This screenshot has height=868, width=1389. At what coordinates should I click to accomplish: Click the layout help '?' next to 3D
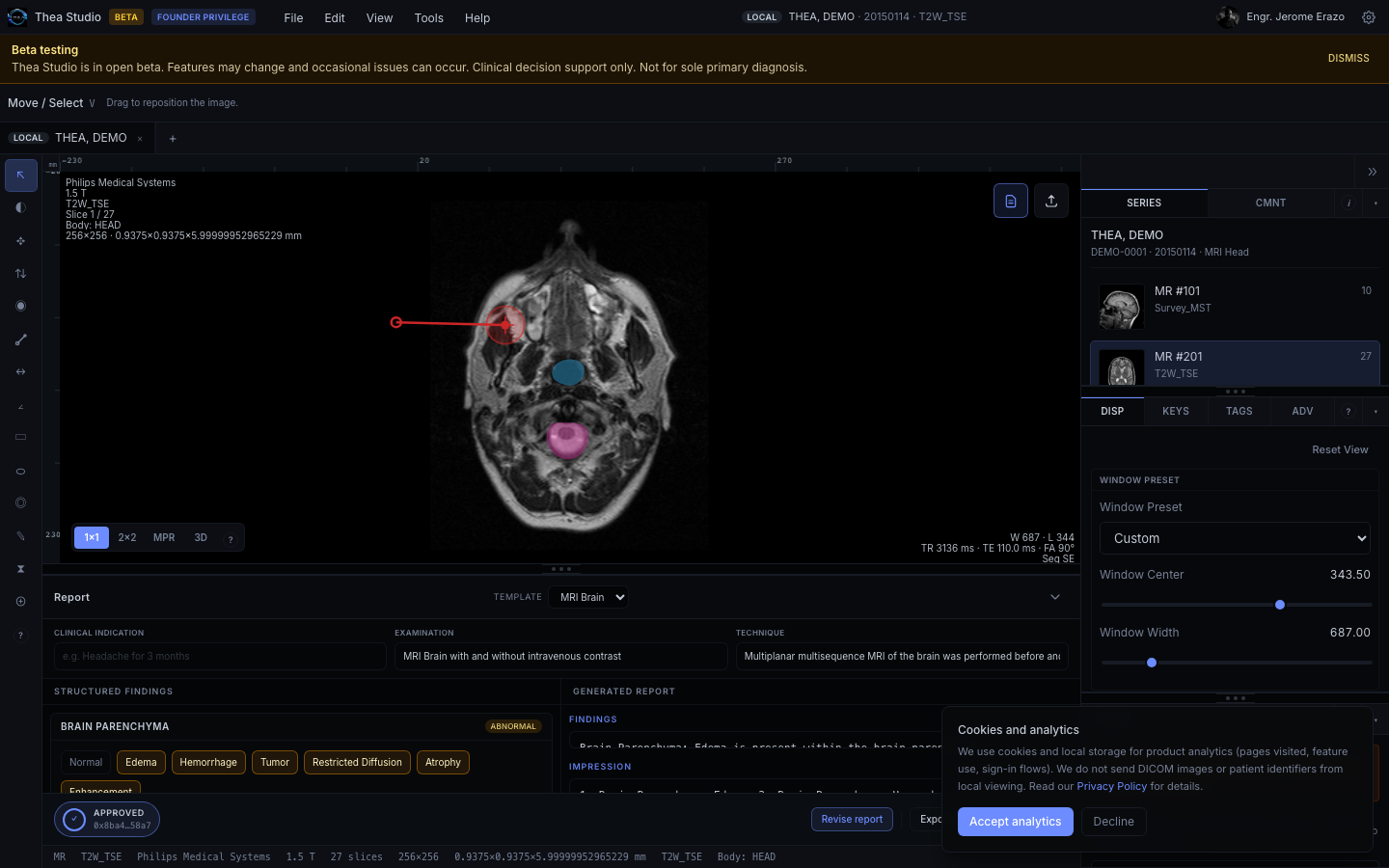point(231,539)
